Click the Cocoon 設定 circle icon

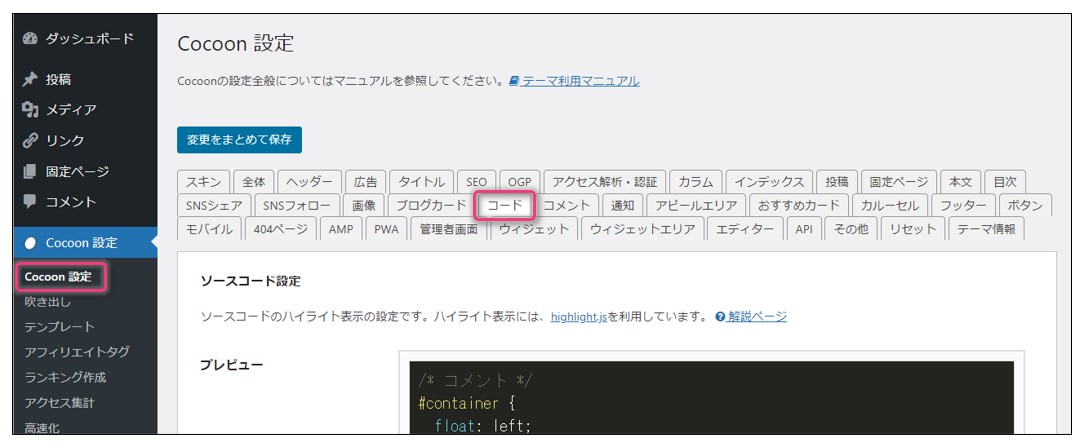pos(29,243)
